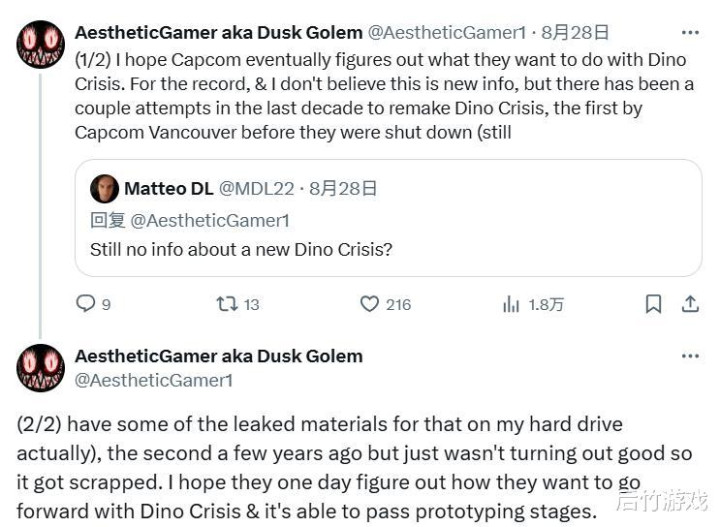
Task: Like the tweet with 216 likes
Action: pos(370,304)
